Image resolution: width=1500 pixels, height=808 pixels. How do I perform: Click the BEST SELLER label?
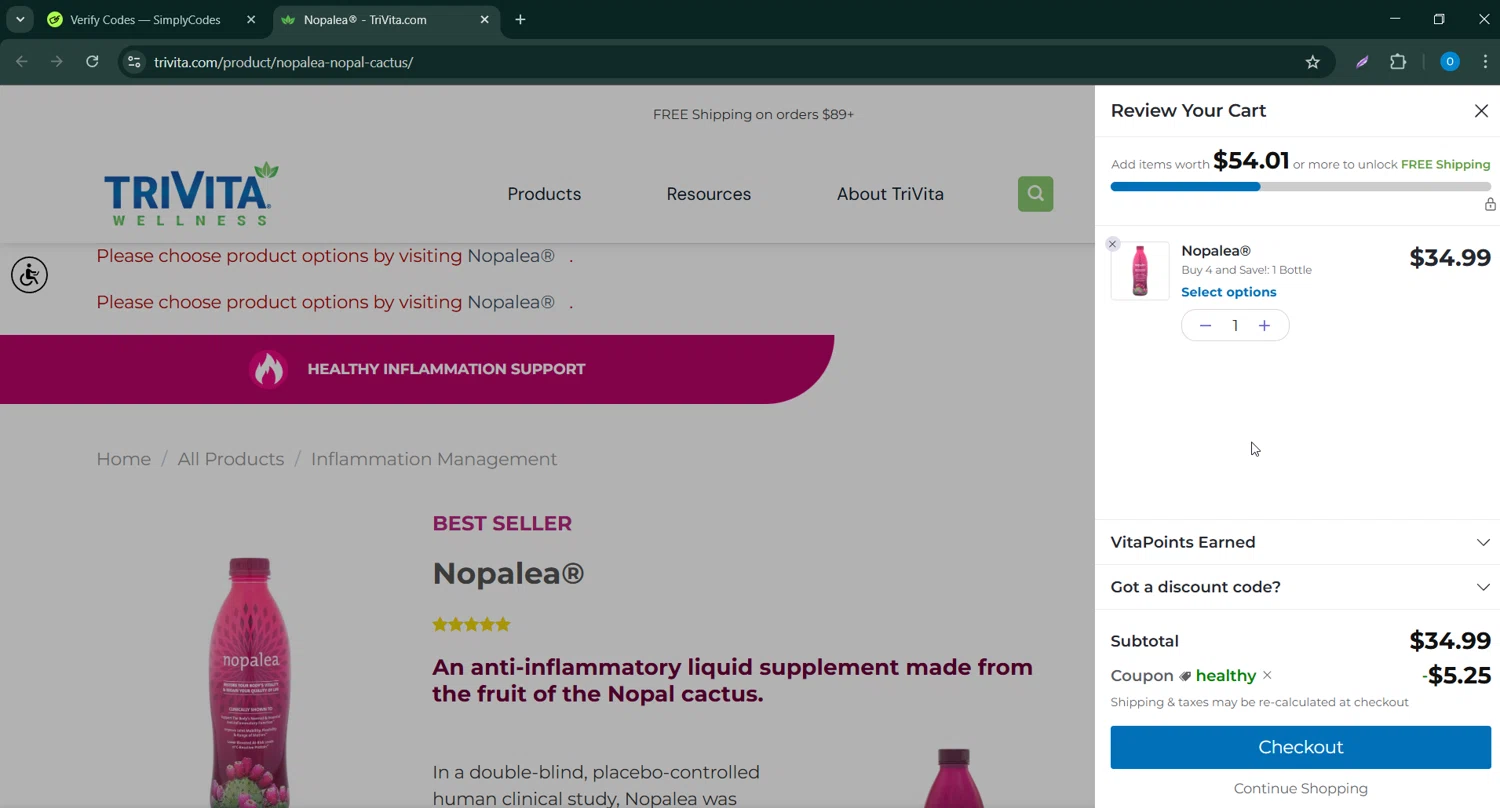click(502, 523)
